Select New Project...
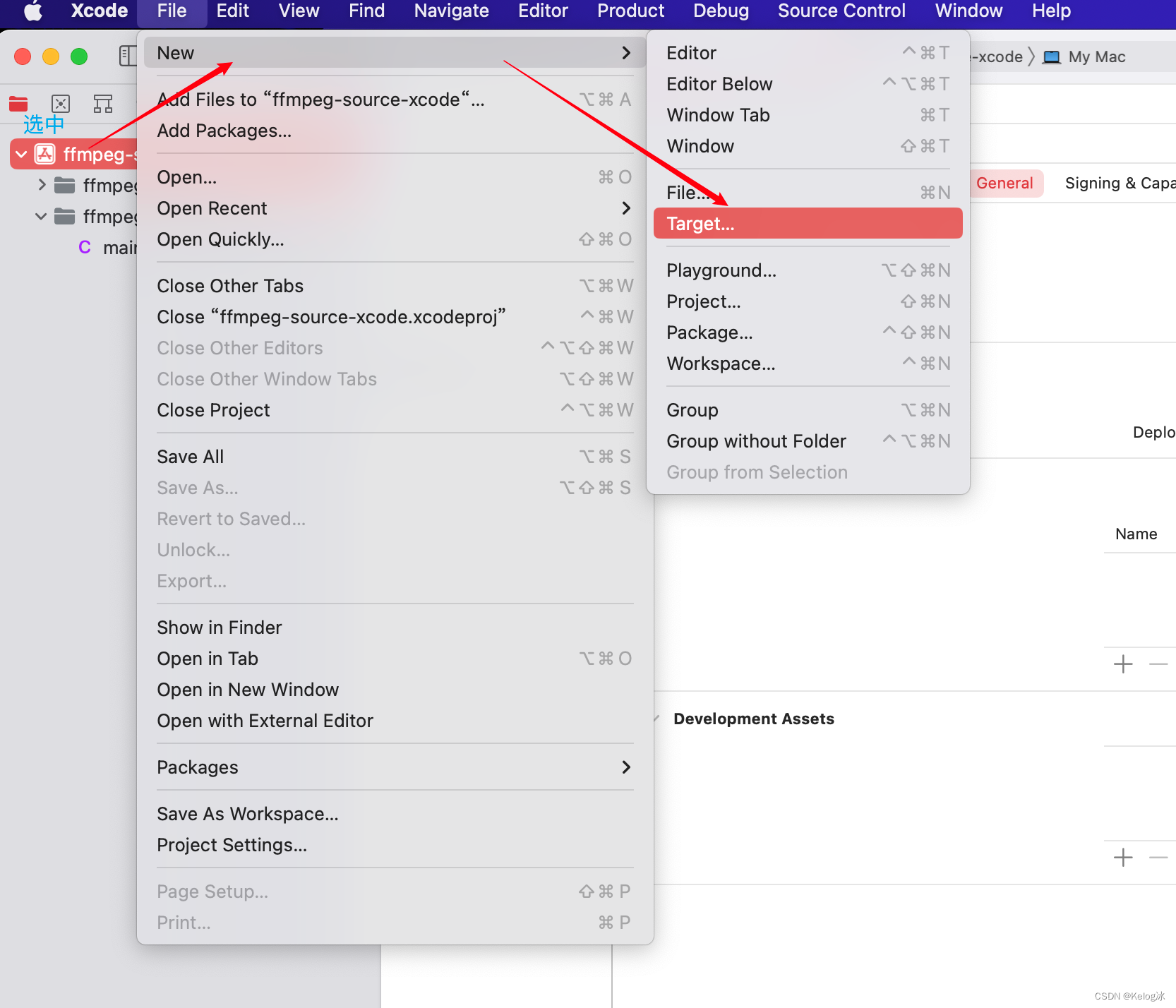The height and width of the screenshot is (1008, 1176). [808, 301]
